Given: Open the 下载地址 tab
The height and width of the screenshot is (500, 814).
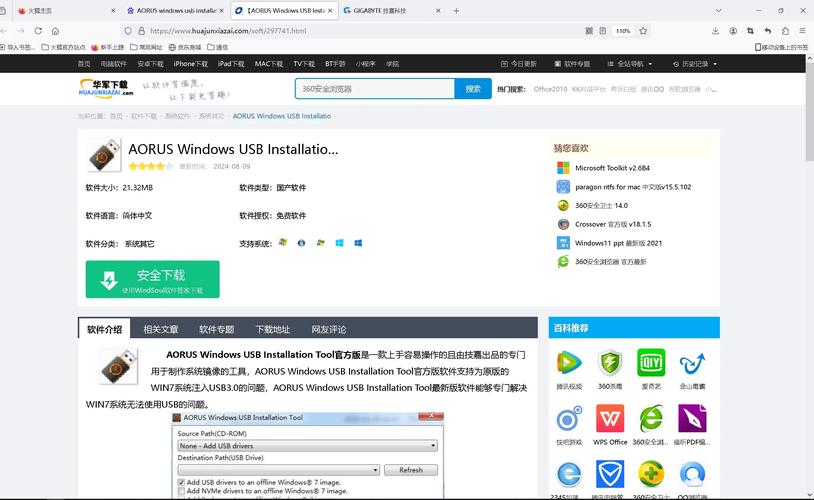Looking at the screenshot, I should click(x=273, y=329).
